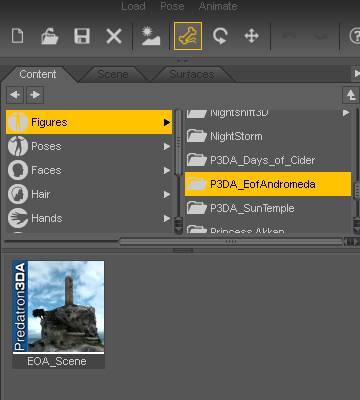Viewport: 360px width, 400px height.
Task: Switch to the Content tab
Action: coord(38,74)
